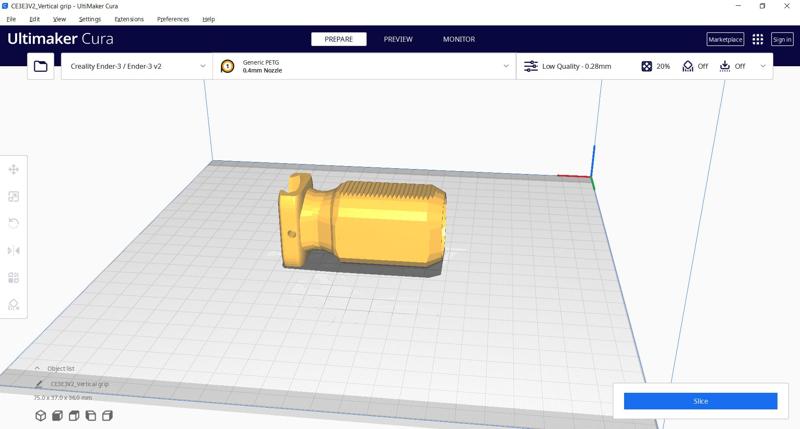Image resolution: width=800 pixels, height=429 pixels.
Task: Click the pencil icon beside model name
Action: coord(39,384)
